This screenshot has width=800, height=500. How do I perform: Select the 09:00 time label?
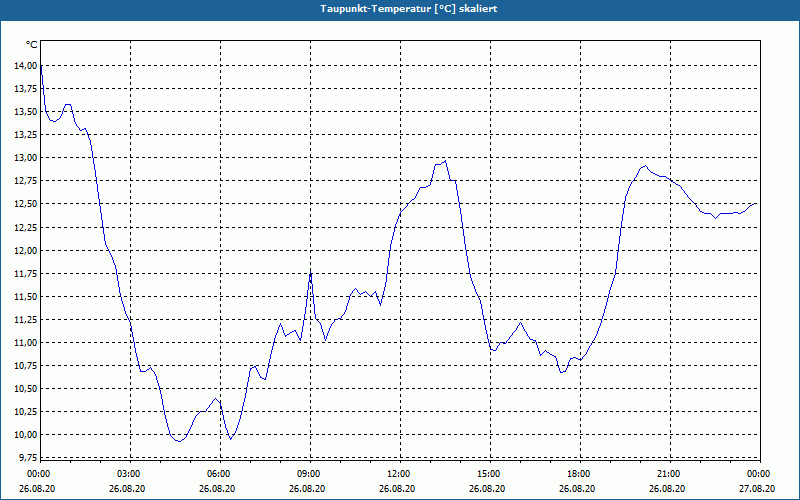[x=308, y=474]
